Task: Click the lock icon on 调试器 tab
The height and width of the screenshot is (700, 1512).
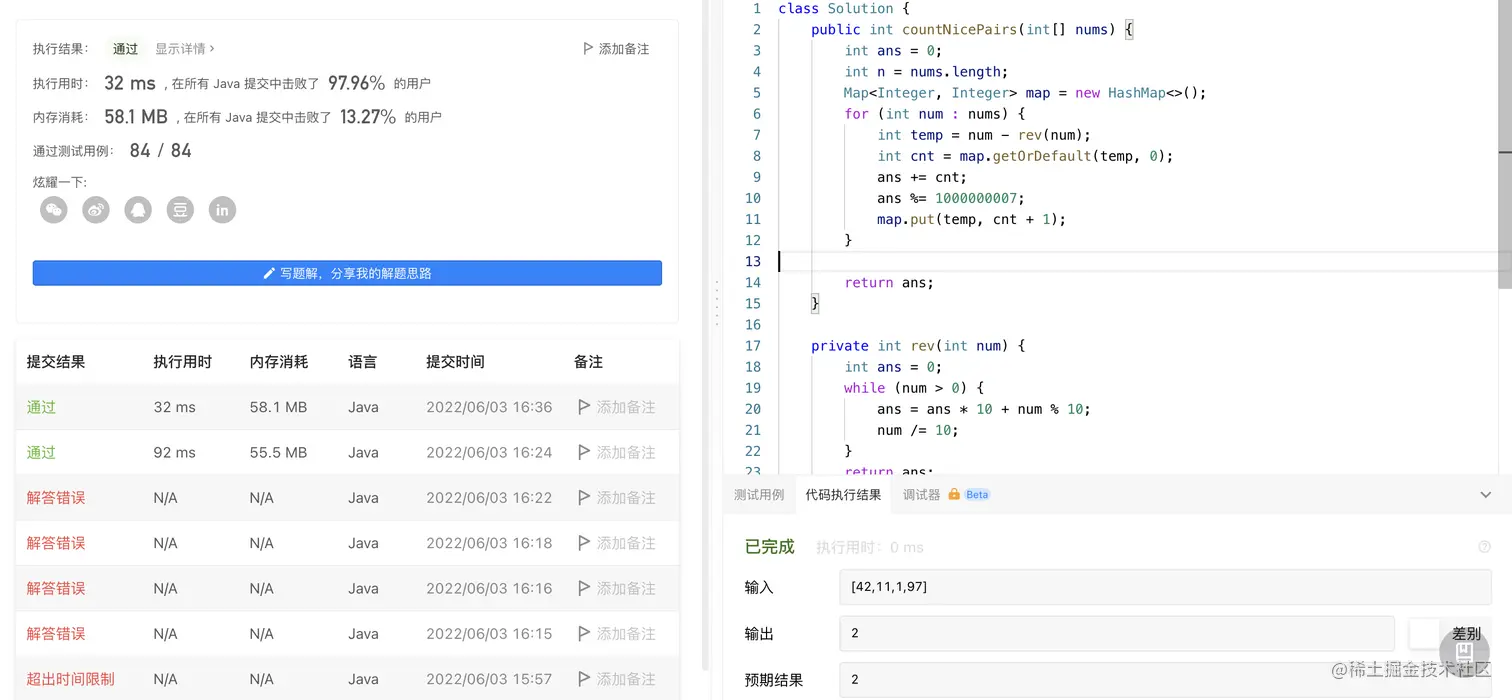Action: tap(954, 494)
